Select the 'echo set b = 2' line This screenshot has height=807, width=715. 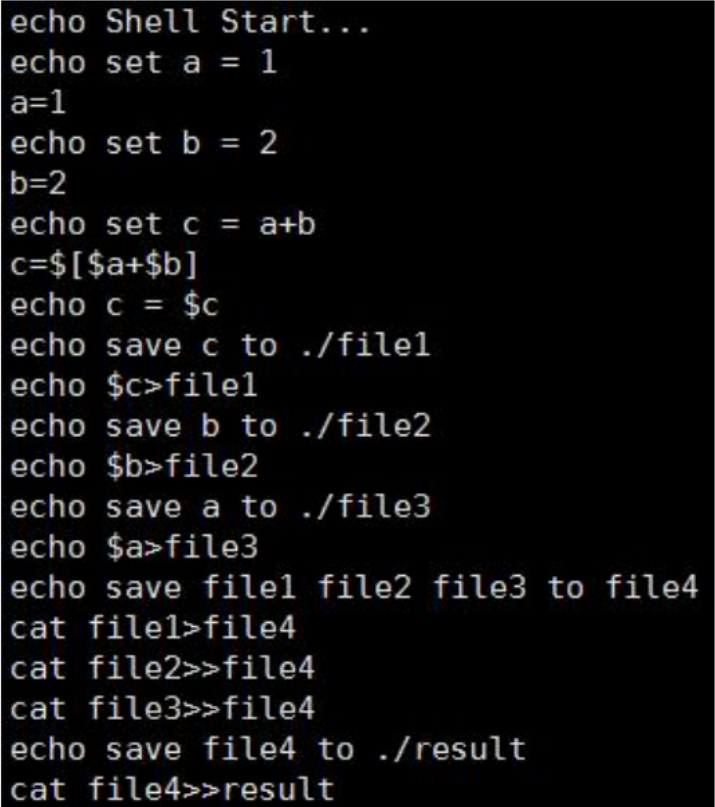coord(144,143)
